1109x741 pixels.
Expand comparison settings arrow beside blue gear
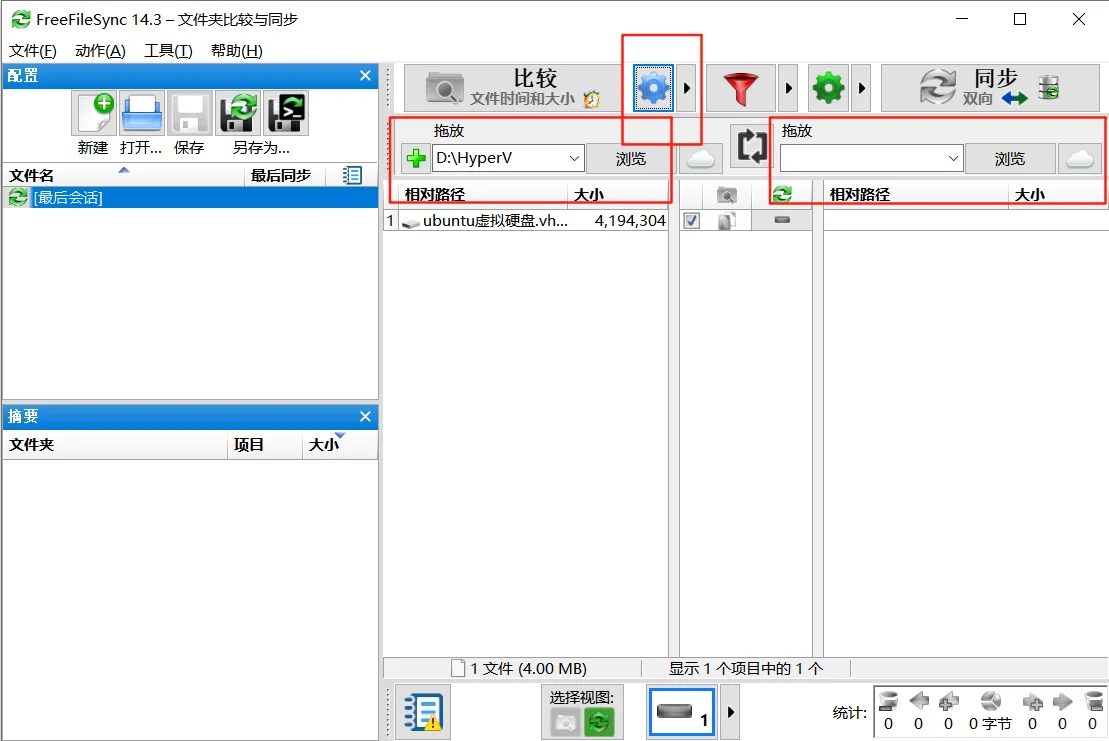pyautogui.click(x=686, y=88)
